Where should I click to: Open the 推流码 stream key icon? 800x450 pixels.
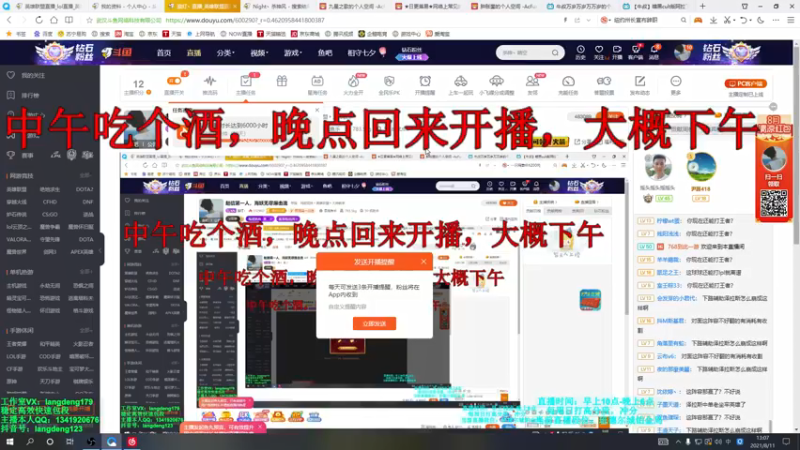210,85
